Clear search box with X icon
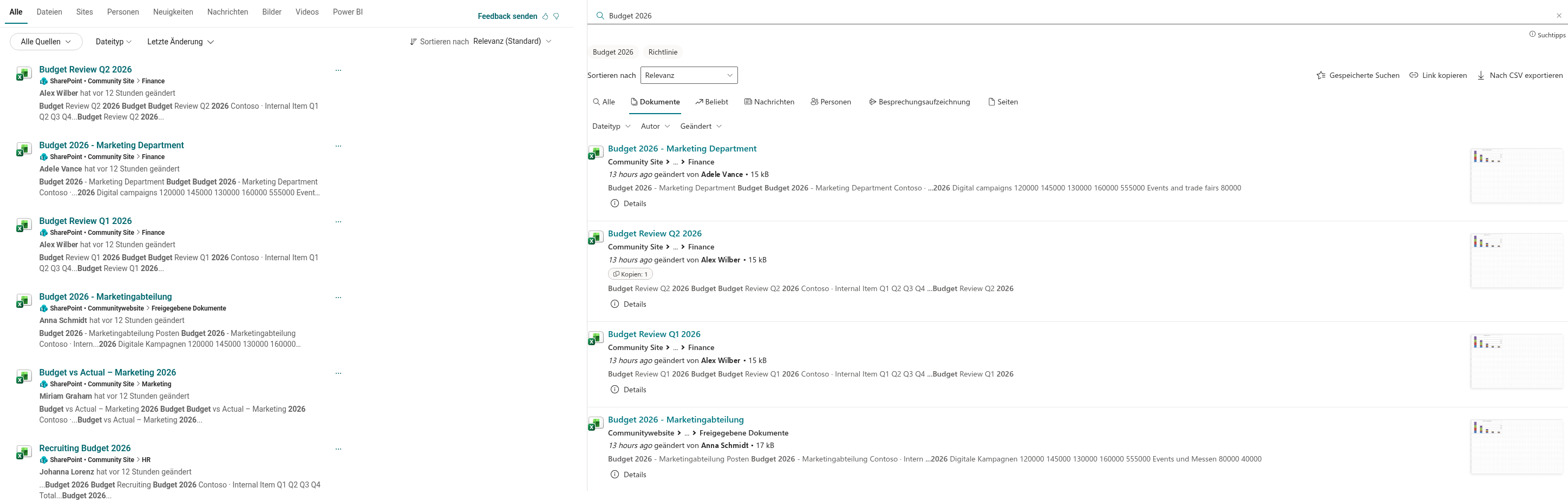1568x501 pixels. click(x=1559, y=16)
